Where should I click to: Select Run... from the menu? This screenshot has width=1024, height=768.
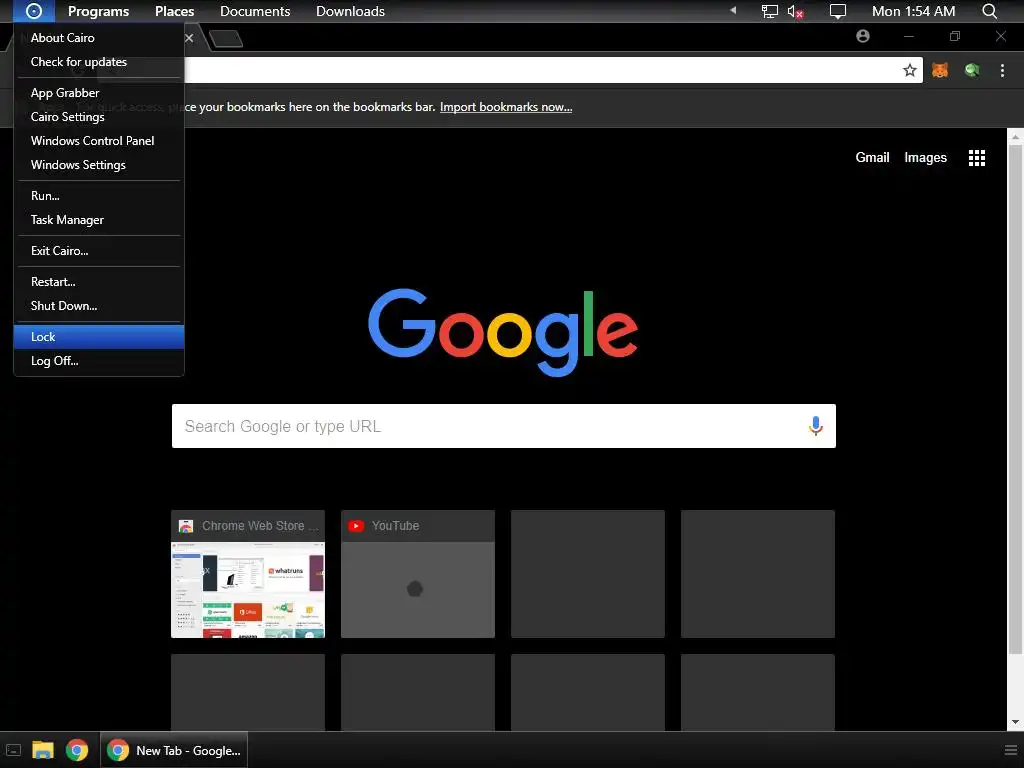pyautogui.click(x=99, y=196)
